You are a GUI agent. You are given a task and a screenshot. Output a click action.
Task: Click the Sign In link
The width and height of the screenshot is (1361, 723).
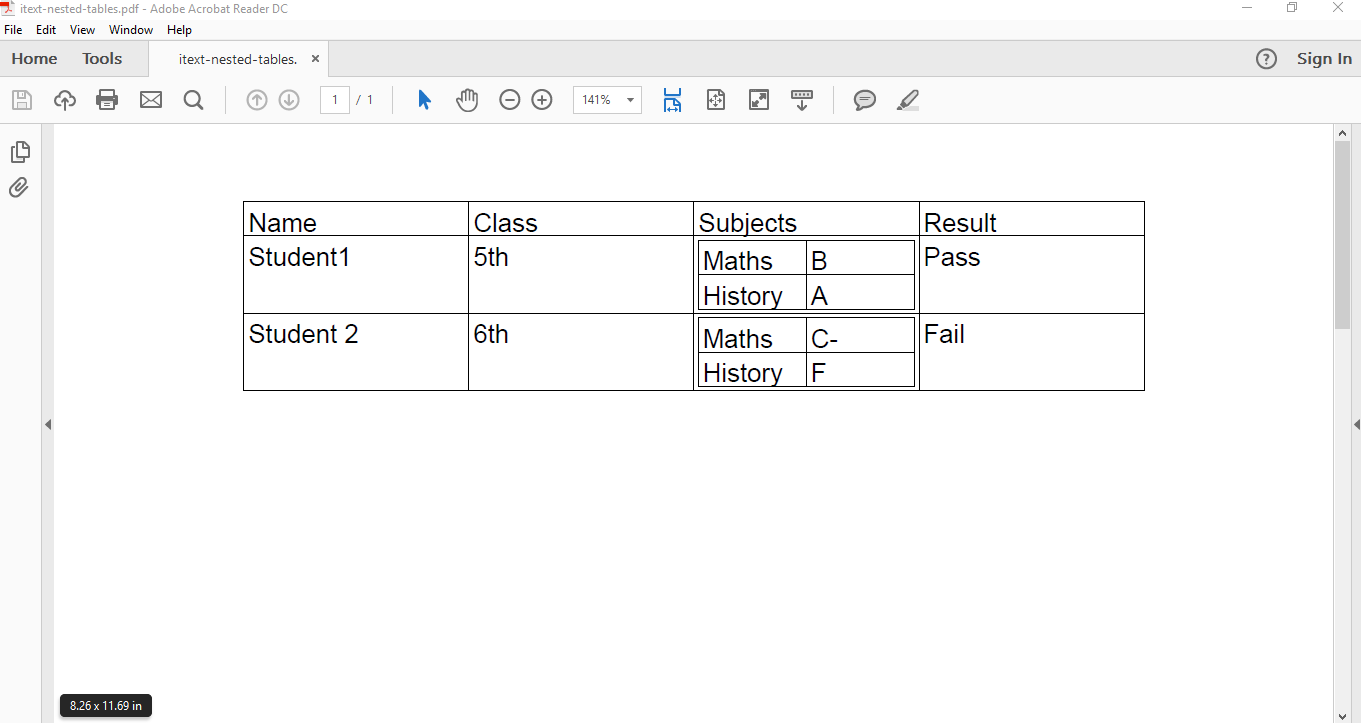pyautogui.click(x=1324, y=59)
